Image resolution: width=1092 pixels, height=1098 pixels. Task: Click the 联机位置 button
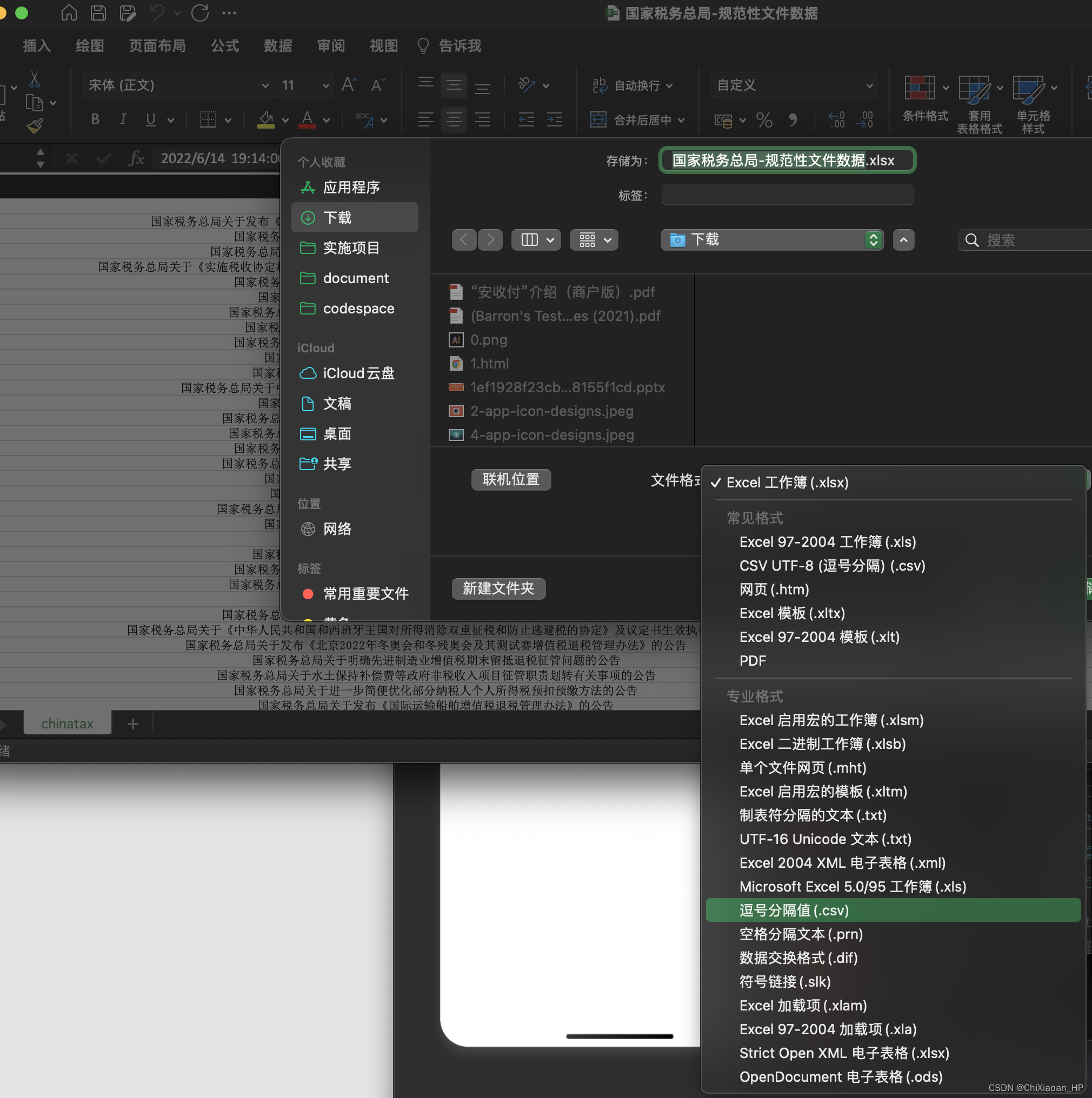tap(510, 479)
